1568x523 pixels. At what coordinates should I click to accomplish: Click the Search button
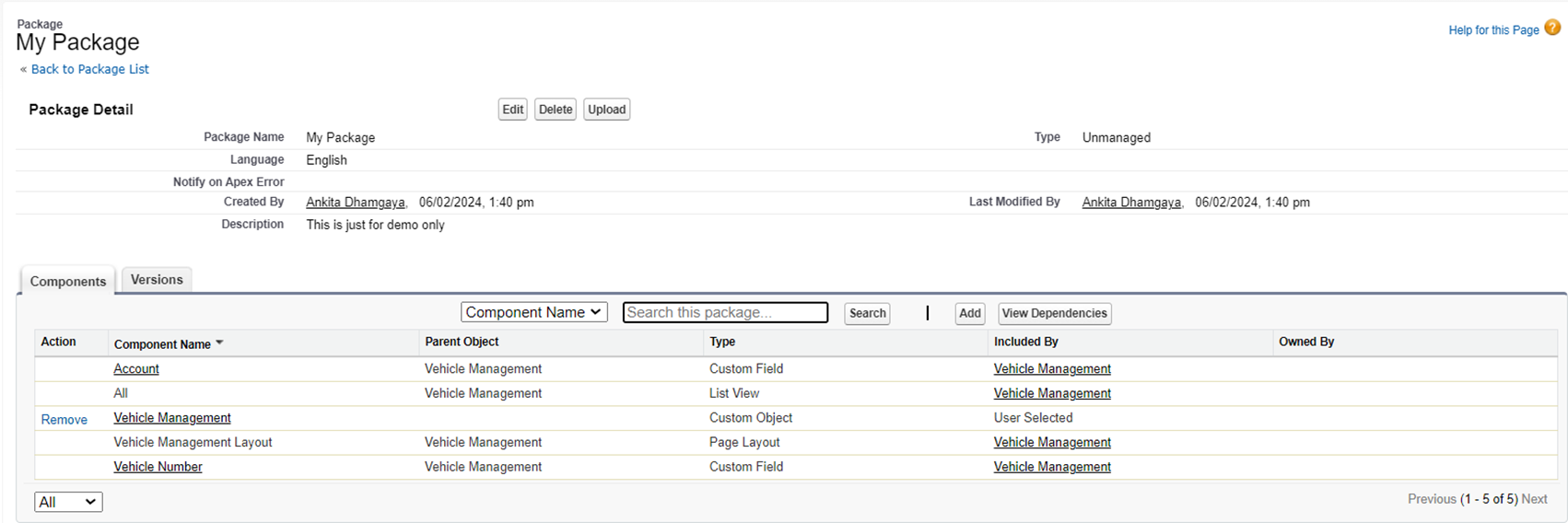[867, 313]
